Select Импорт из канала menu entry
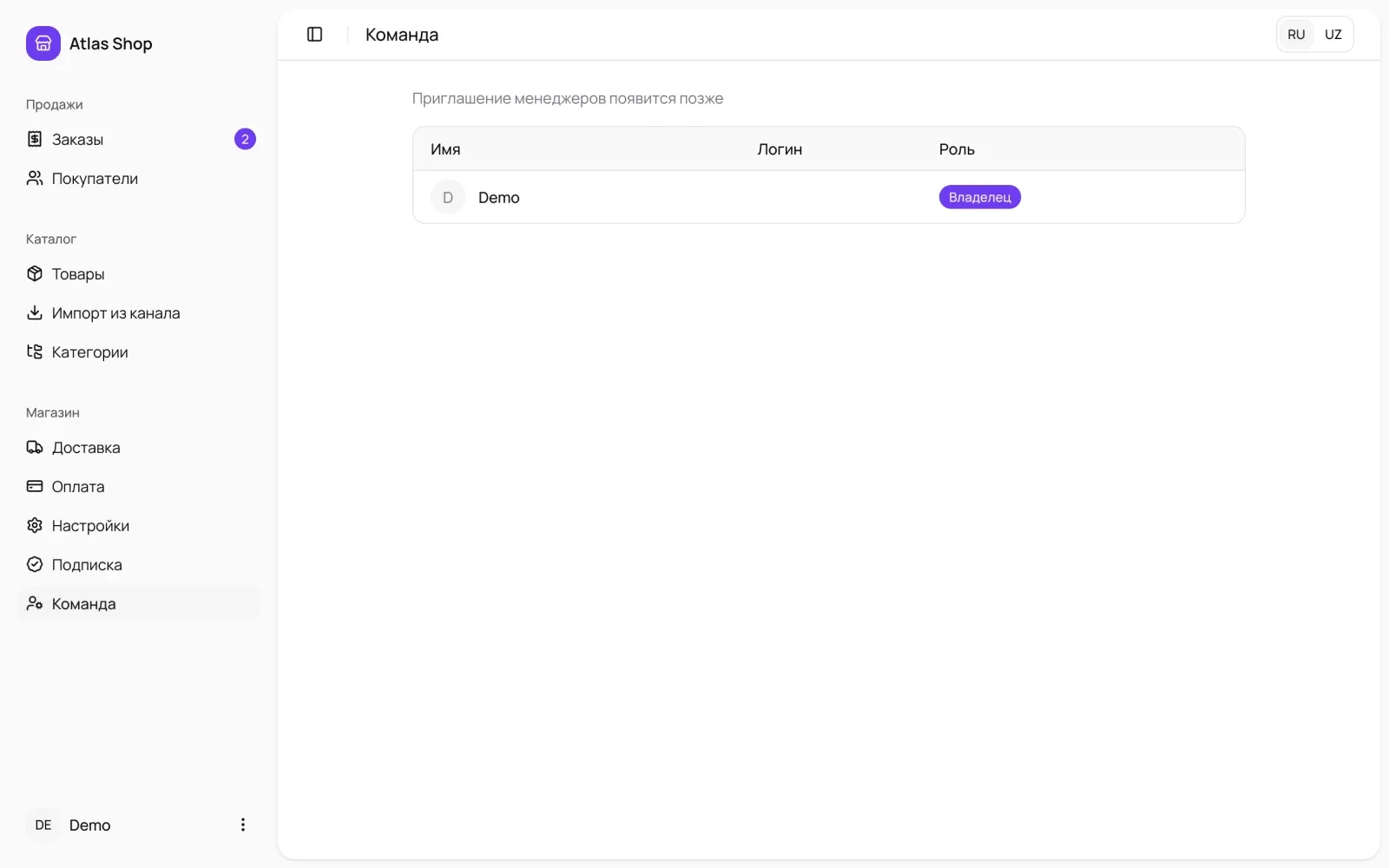 [x=139, y=312]
